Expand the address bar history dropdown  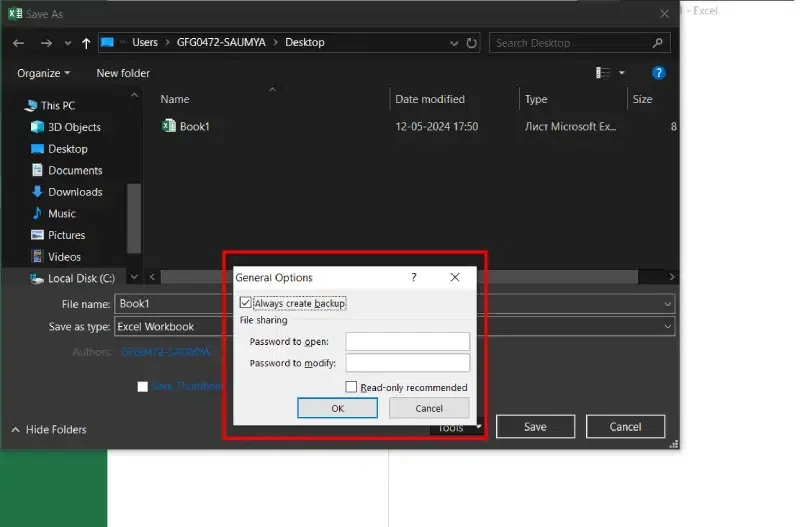454,43
